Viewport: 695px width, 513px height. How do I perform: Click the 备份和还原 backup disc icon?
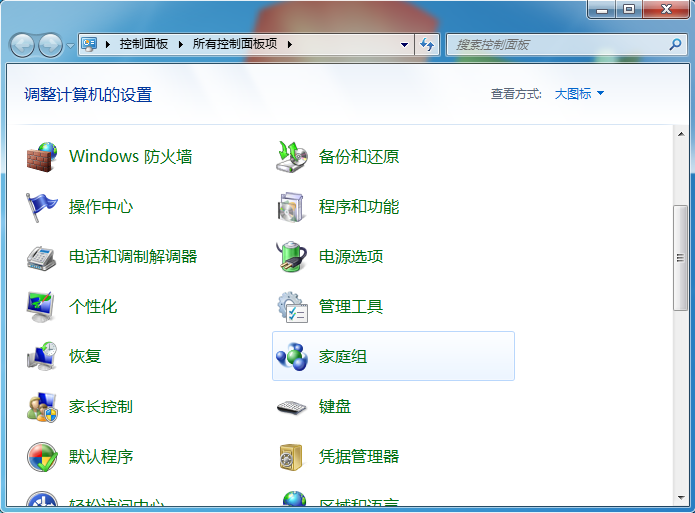click(x=292, y=157)
